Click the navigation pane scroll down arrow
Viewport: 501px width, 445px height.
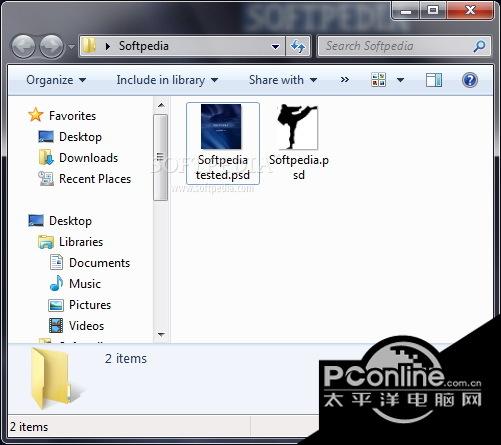point(161,334)
